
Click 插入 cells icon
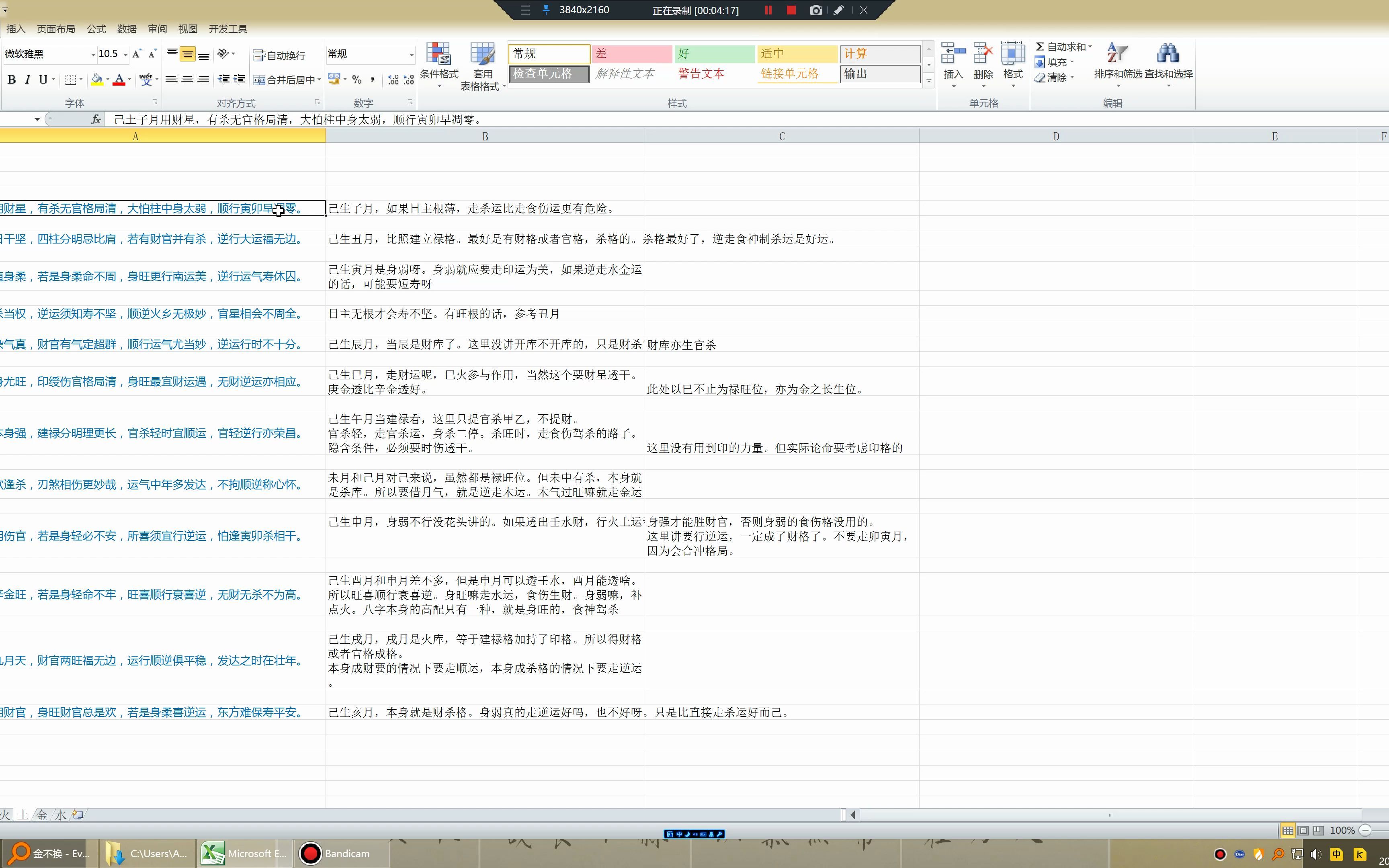(953, 53)
